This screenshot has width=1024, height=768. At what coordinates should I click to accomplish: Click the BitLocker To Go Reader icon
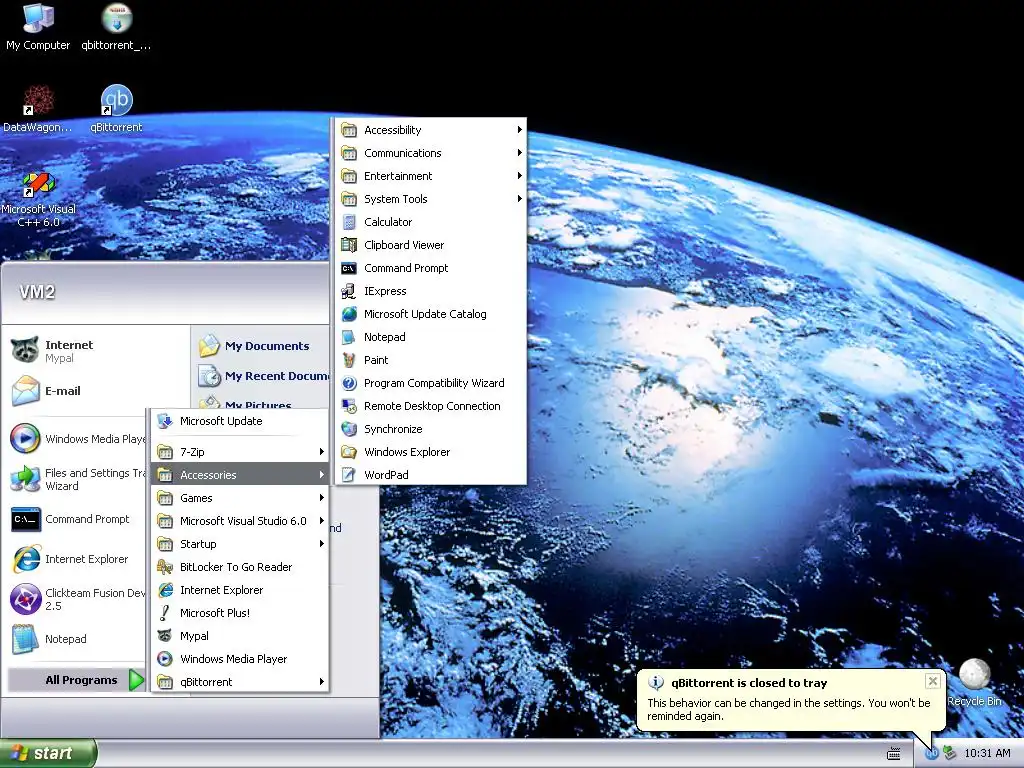click(x=165, y=567)
